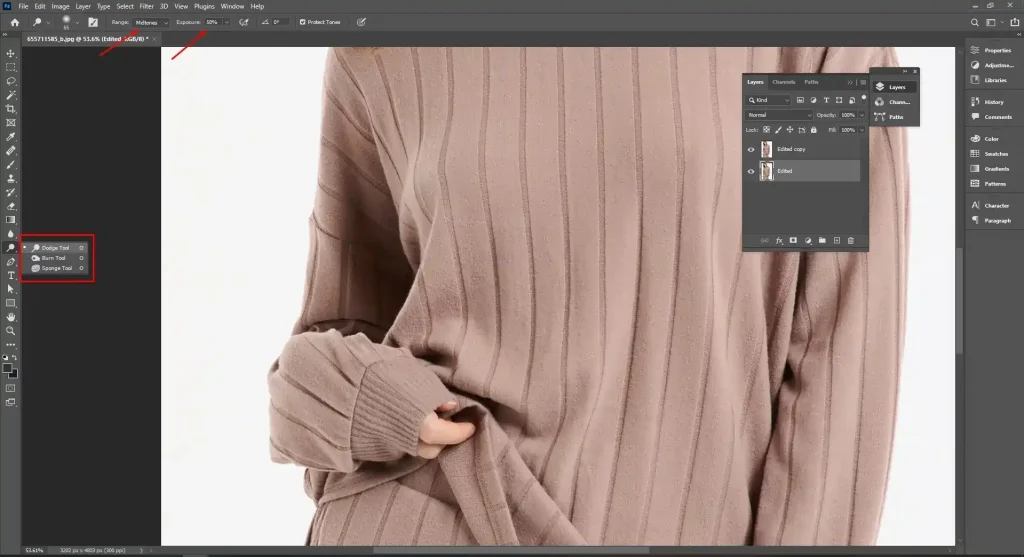Open the Image menu
The width and height of the screenshot is (1024, 557).
coord(60,7)
